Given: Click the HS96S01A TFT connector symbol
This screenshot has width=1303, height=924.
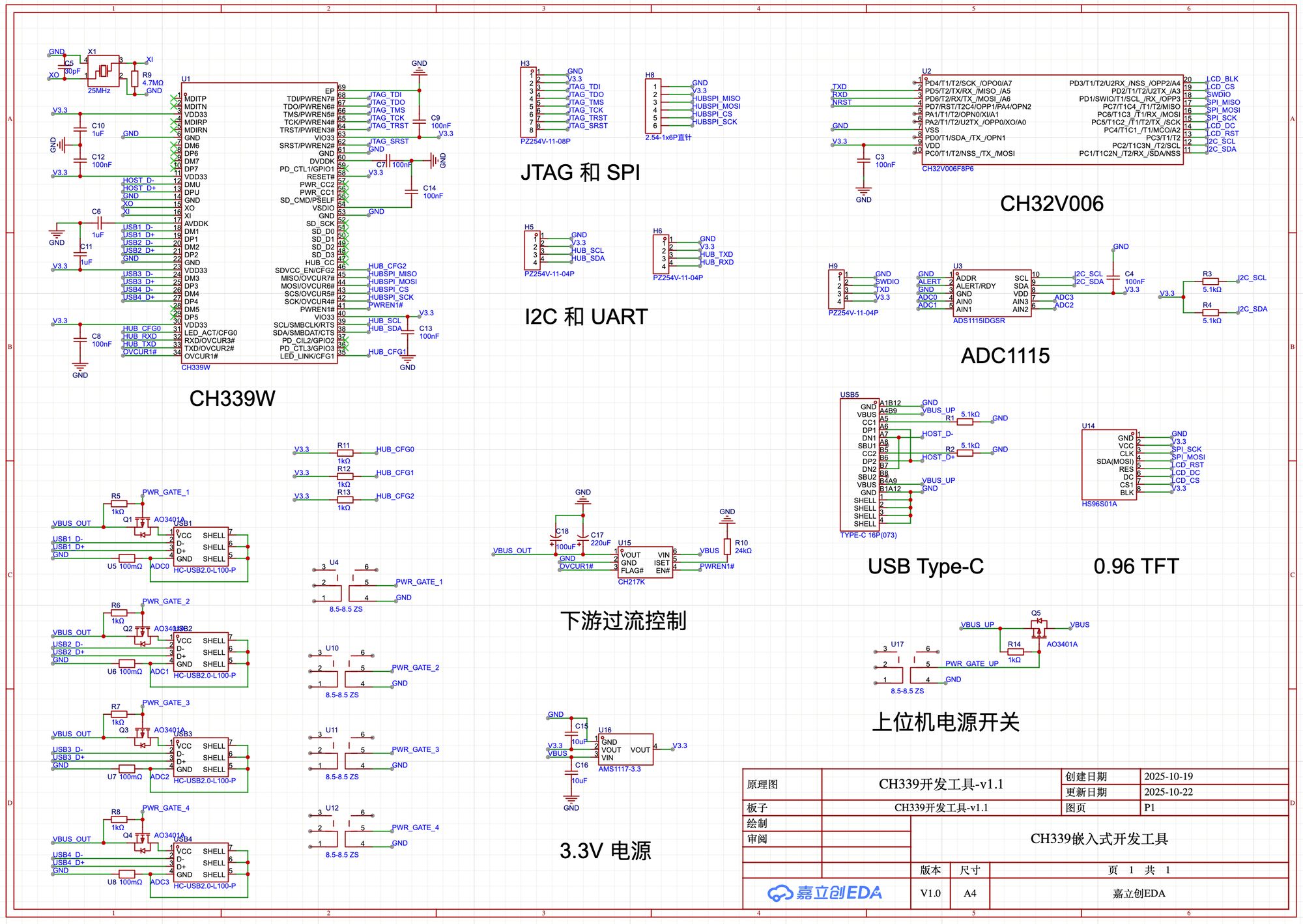Looking at the screenshot, I should pyautogui.click(x=1108, y=466).
